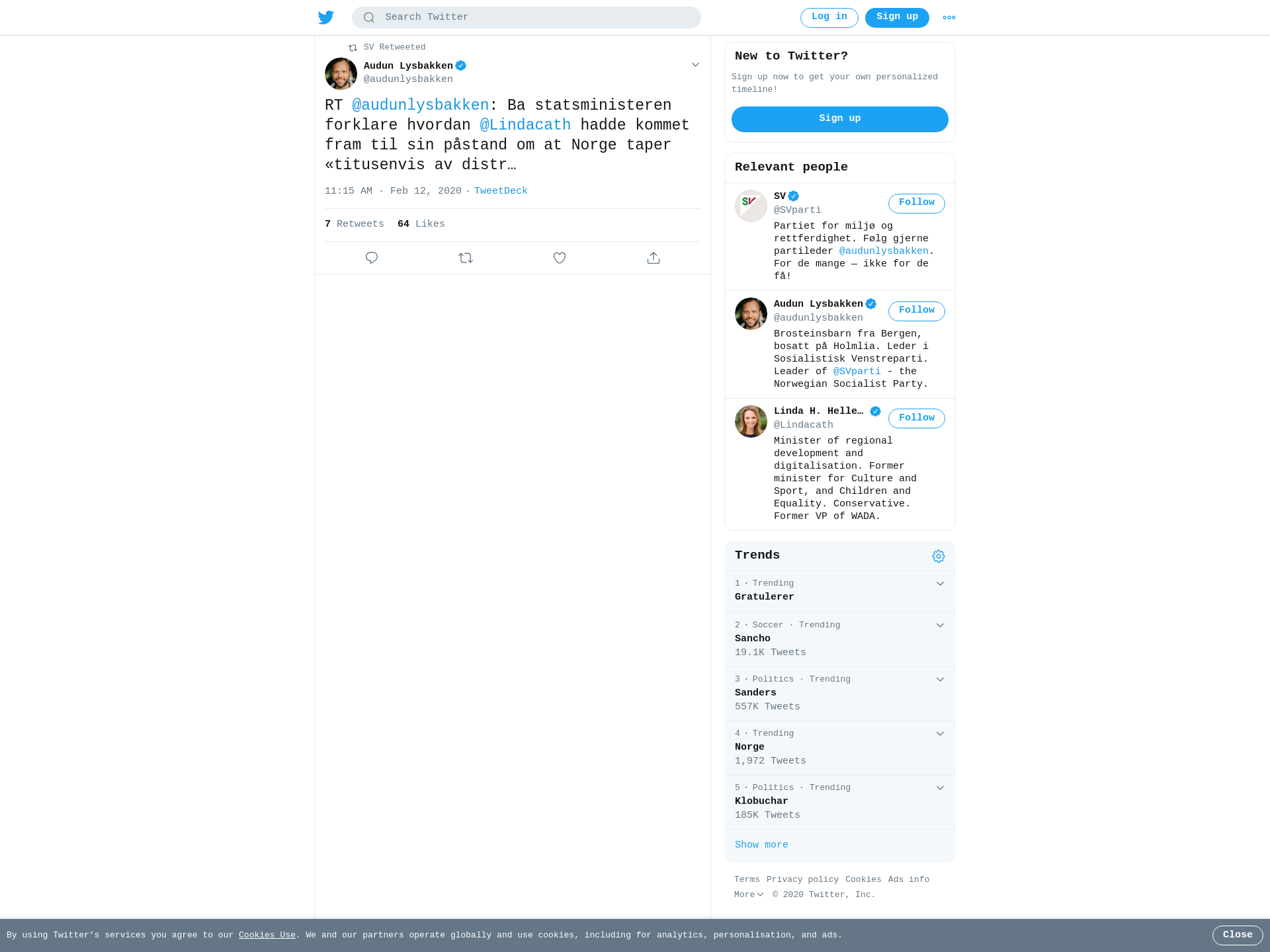Open the TweetDeck source link
Image resolution: width=1270 pixels, height=952 pixels.
(x=501, y=191)
